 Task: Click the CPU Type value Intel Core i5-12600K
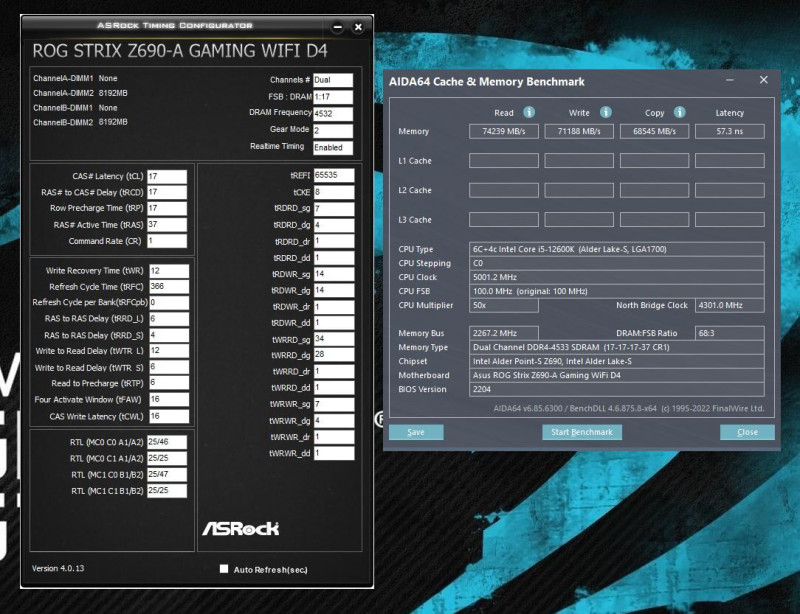[x=616, y=249]
